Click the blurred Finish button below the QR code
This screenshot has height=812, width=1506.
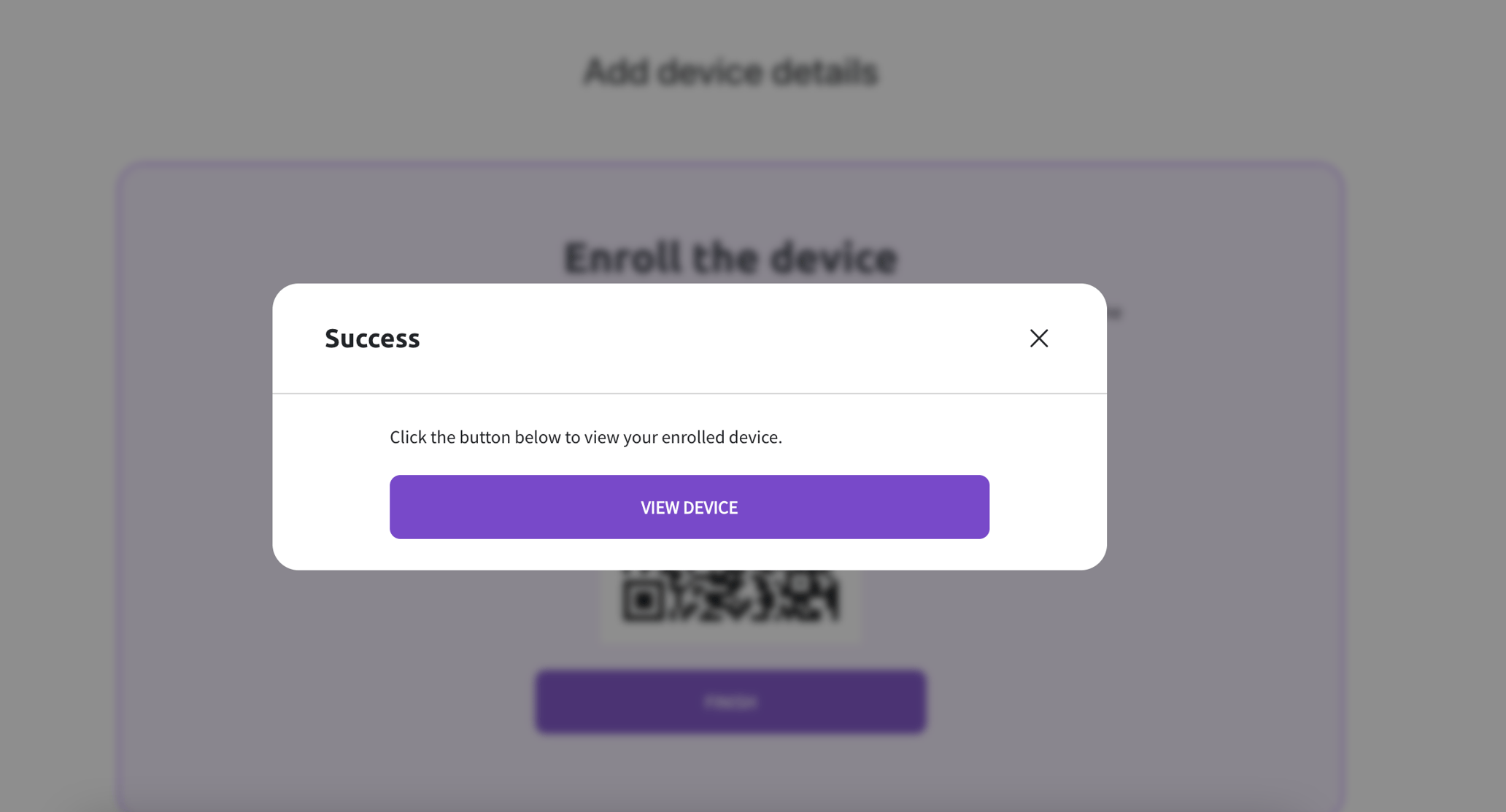click(730, 700)
